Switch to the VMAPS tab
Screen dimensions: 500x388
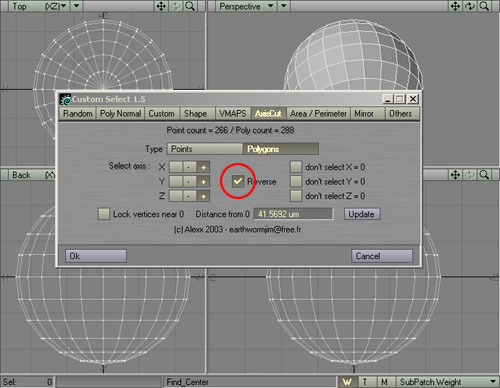[233, 114]
